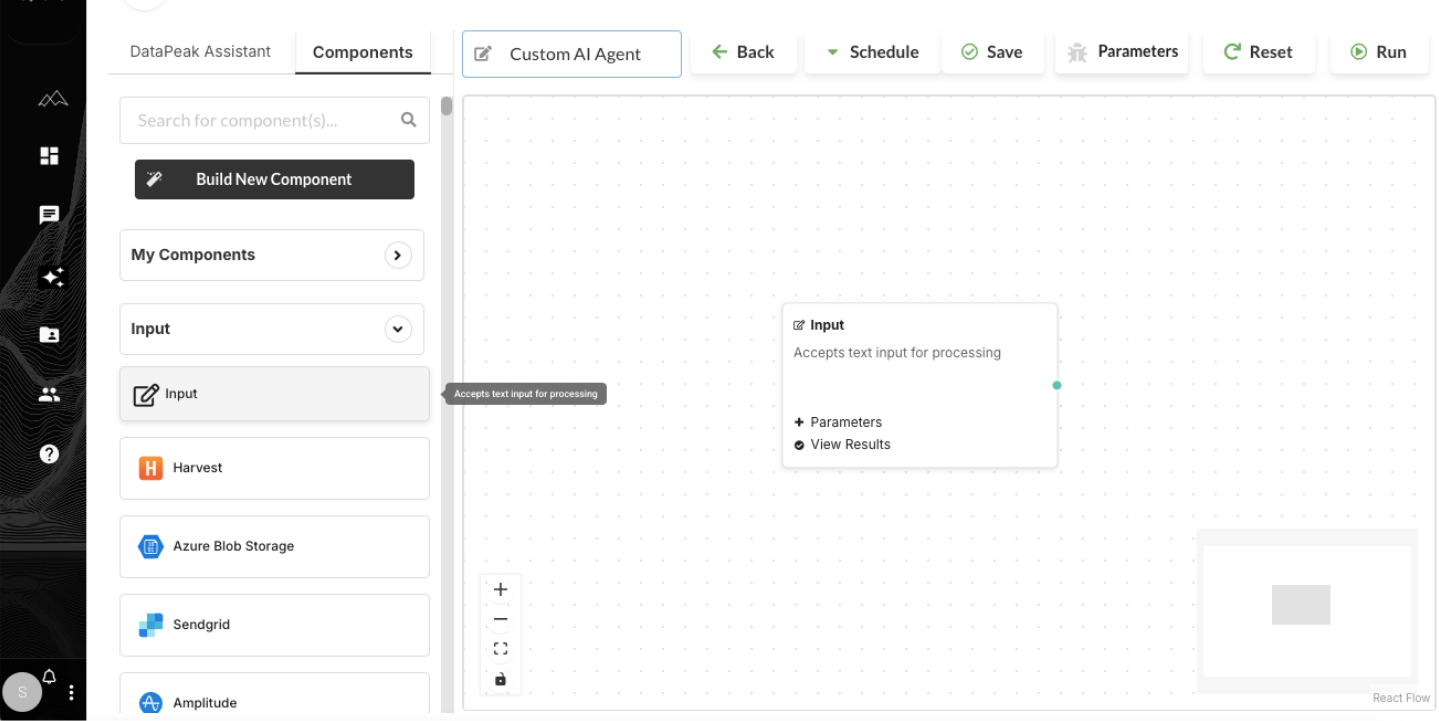Screen dimensions: 1439x721
Task: Collapse the Input section
Action: [398, 329]
